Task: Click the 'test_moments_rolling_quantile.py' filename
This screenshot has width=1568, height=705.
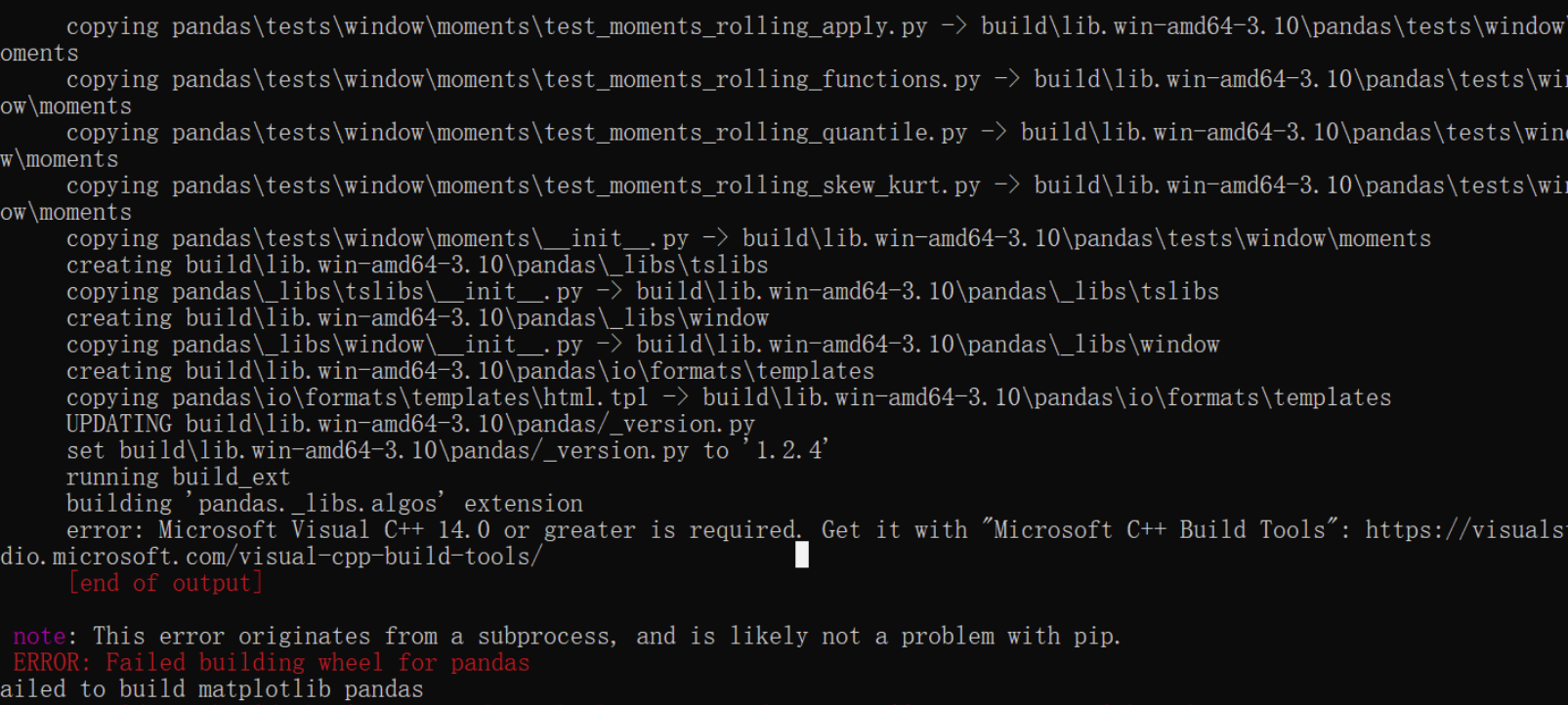Action: tap(755, 132)
